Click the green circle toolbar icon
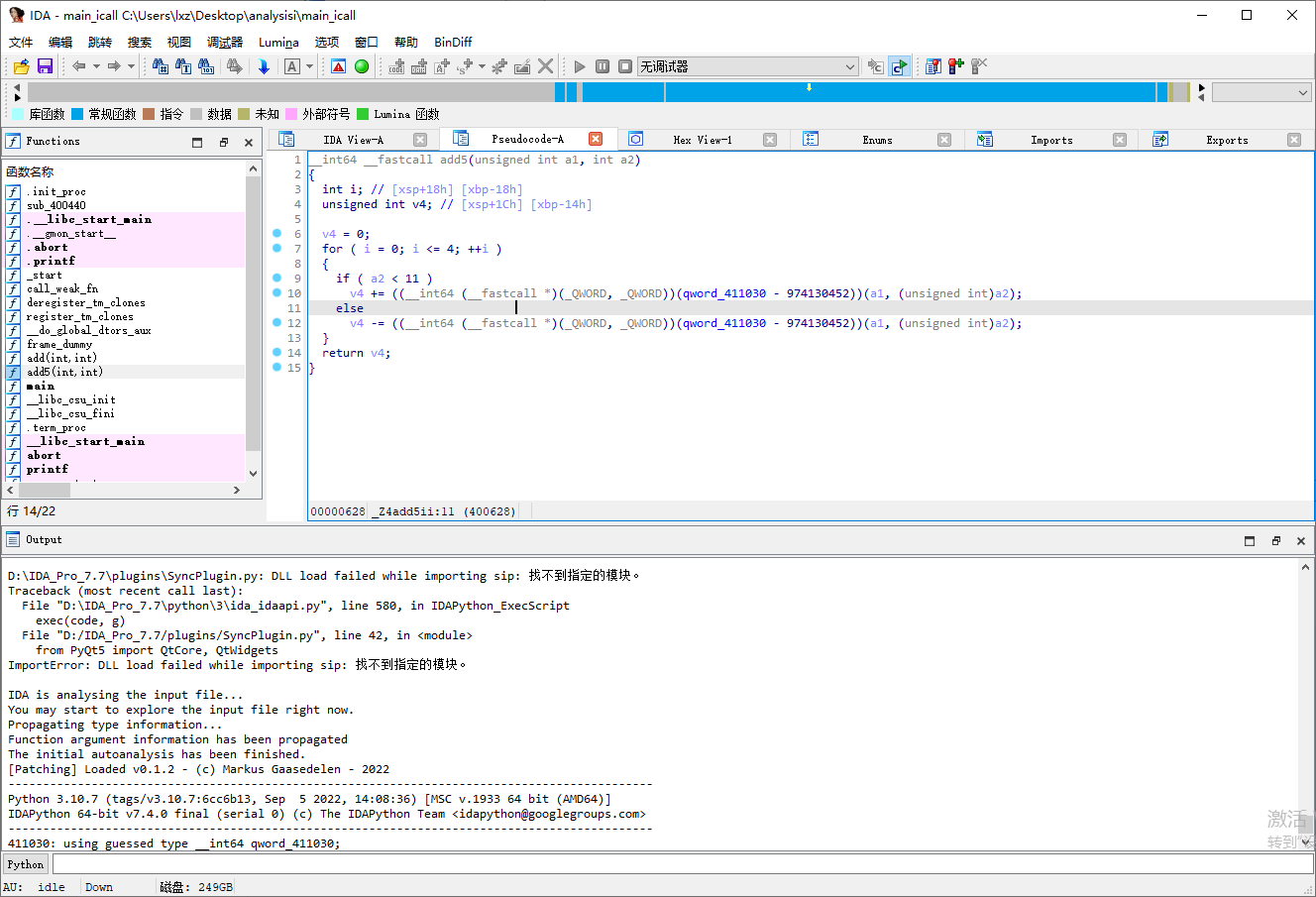The width and height of the screenshot is (1316, 897). tap(362, 66)
